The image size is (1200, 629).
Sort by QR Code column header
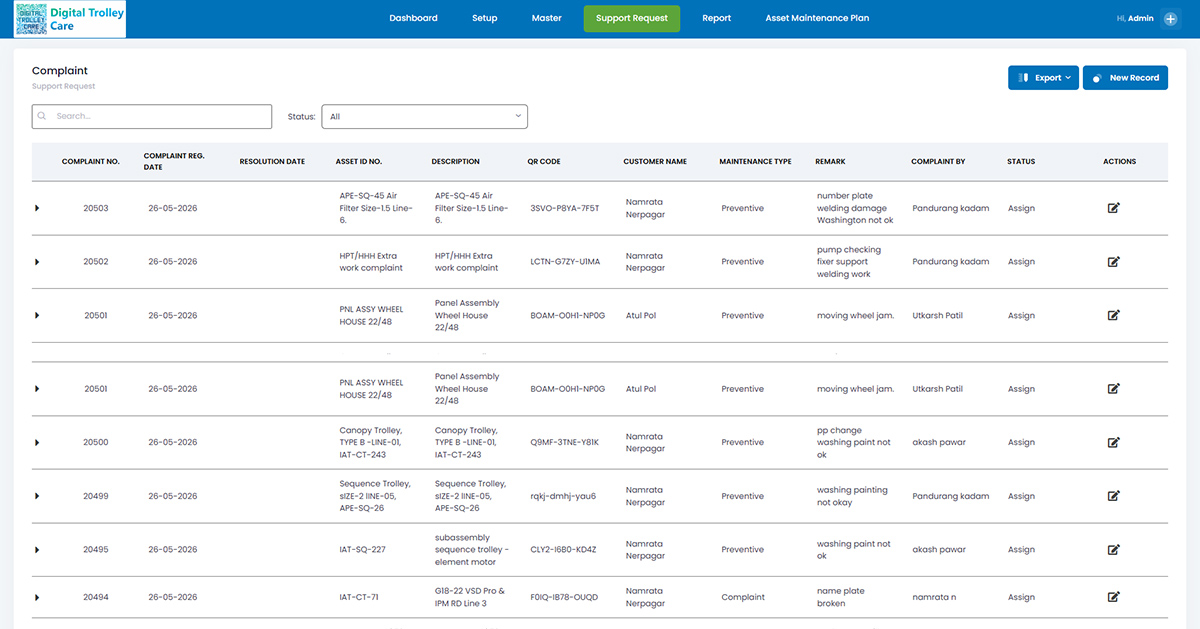(x=544, y=161)
